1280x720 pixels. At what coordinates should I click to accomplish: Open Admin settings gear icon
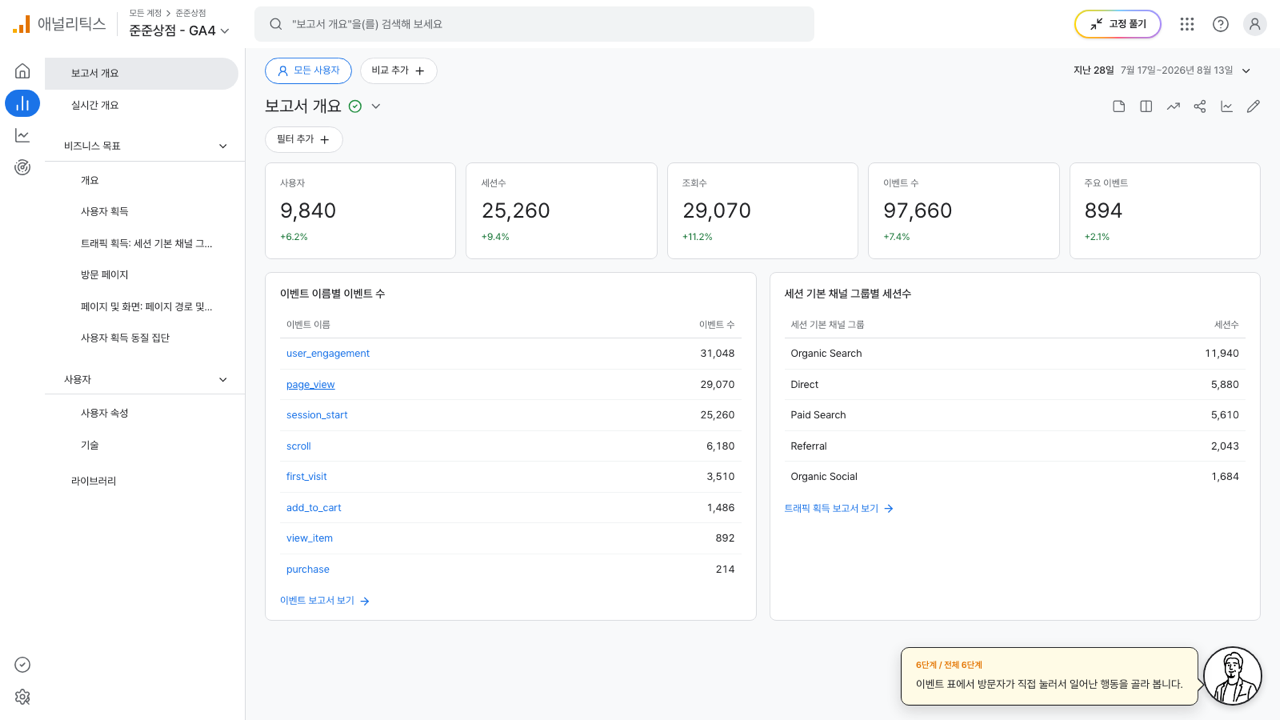pos(22,697)
